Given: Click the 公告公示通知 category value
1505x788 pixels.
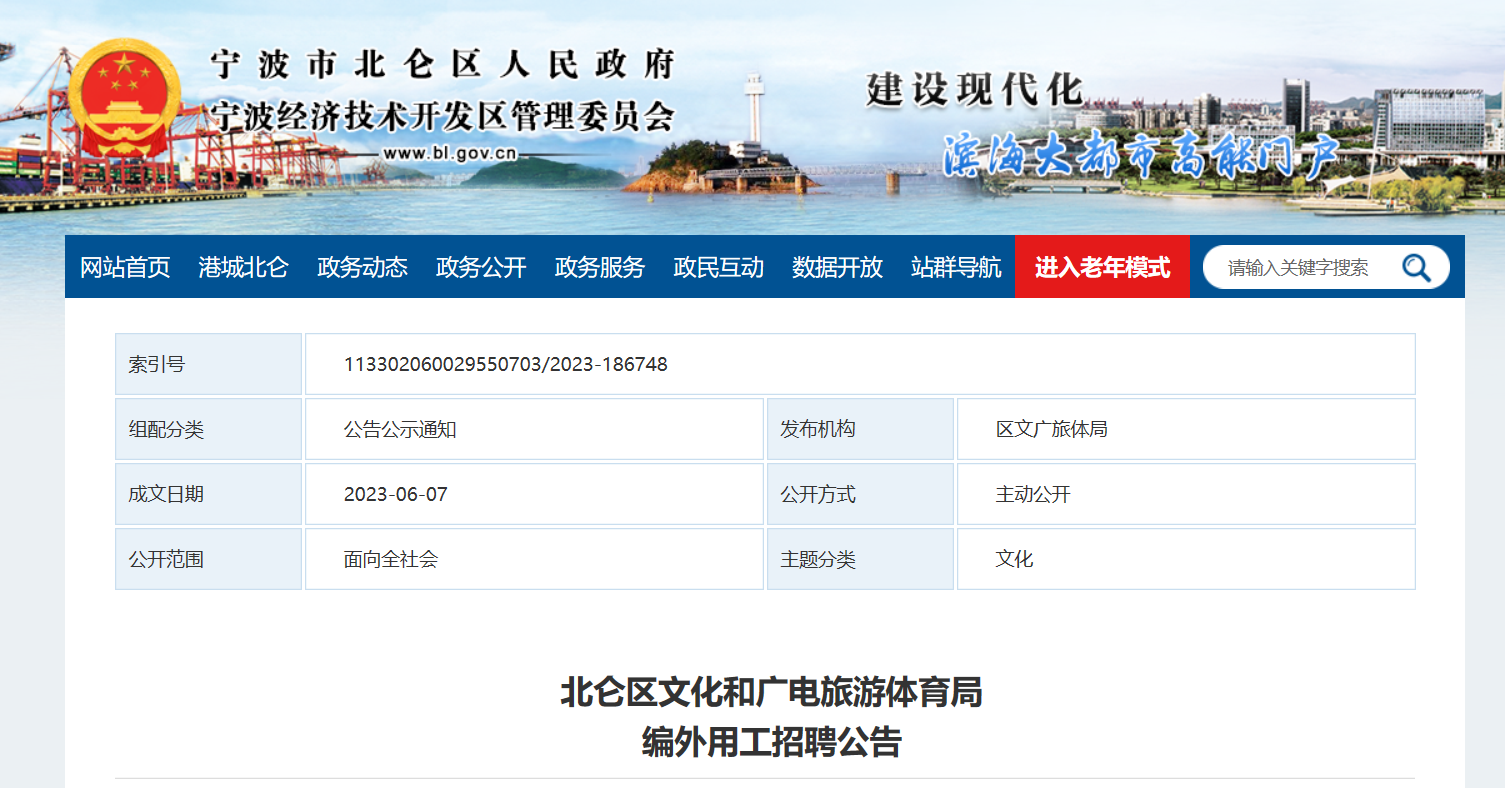Looking at the screenshot, I should tap(400, 429).
